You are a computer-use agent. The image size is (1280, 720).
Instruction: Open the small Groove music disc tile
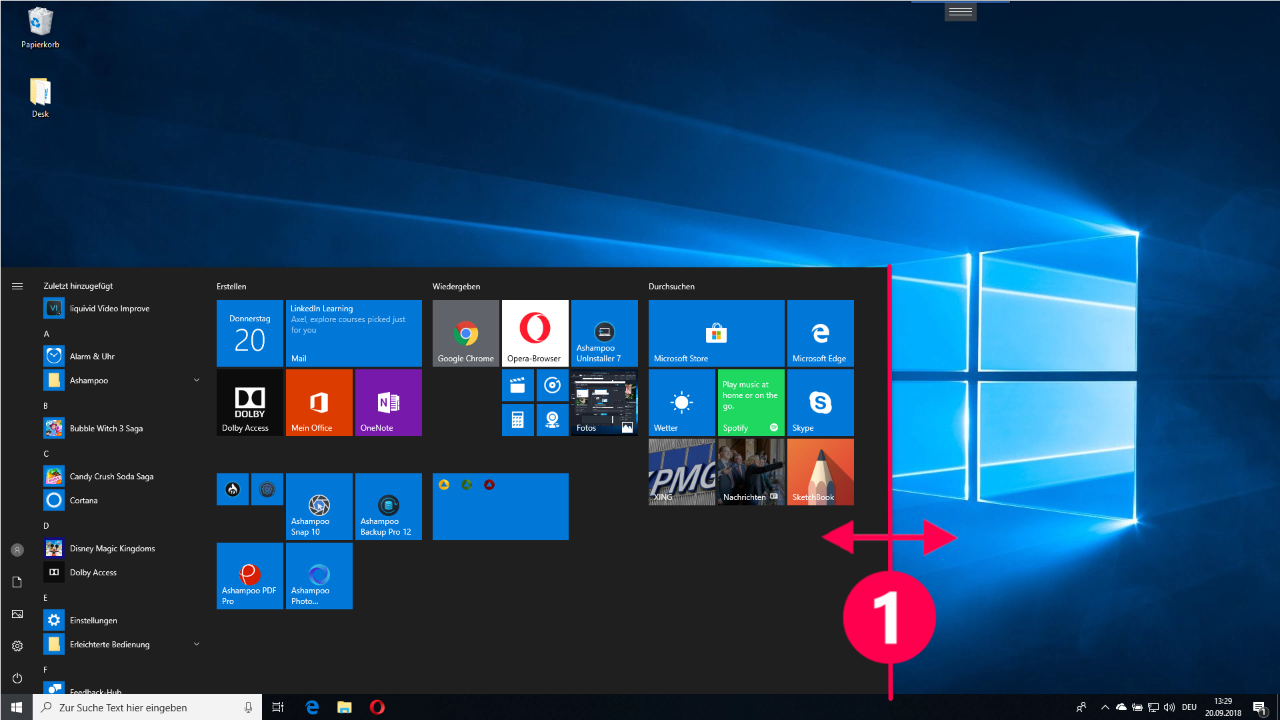tap(552, 385)
